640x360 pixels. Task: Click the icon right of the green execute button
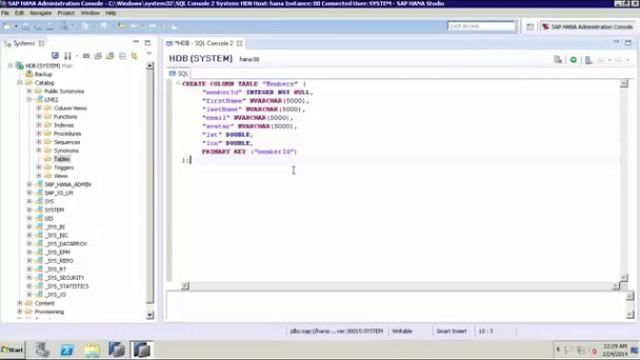pos(588,60)
